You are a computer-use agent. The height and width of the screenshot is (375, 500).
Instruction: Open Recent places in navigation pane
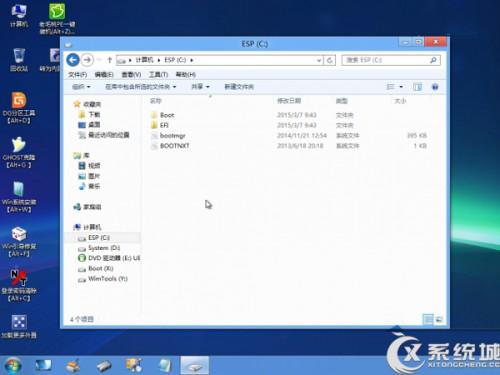[x=104, y=135]
